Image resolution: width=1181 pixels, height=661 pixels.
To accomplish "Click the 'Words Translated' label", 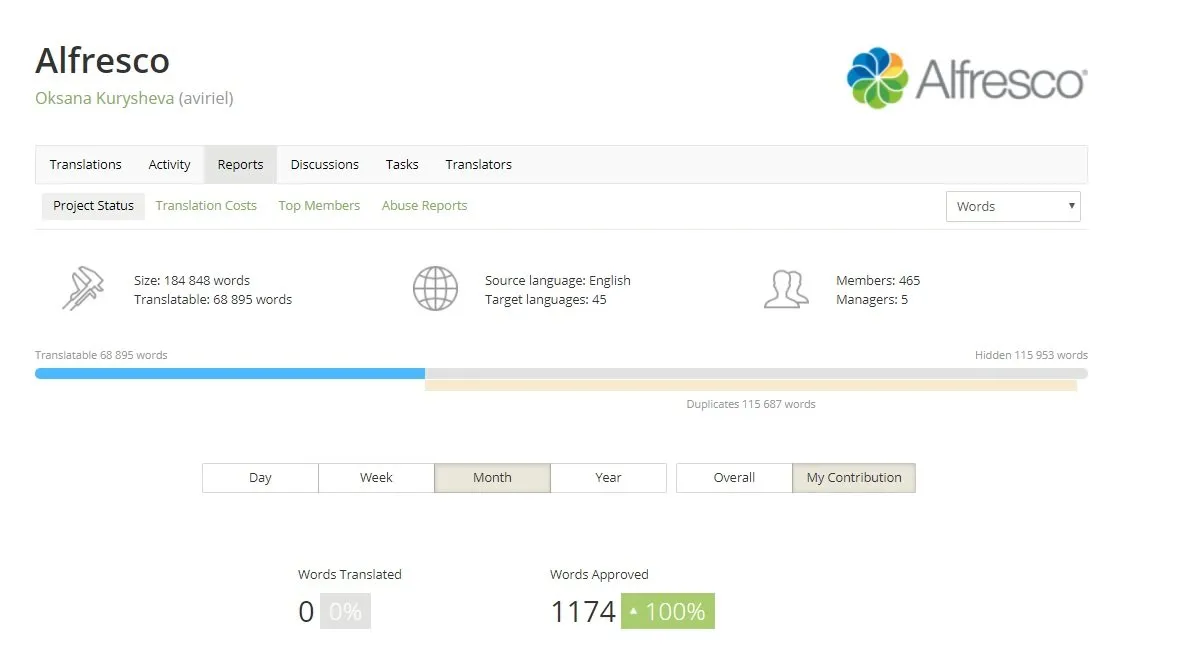I will (x=349, y=574).
